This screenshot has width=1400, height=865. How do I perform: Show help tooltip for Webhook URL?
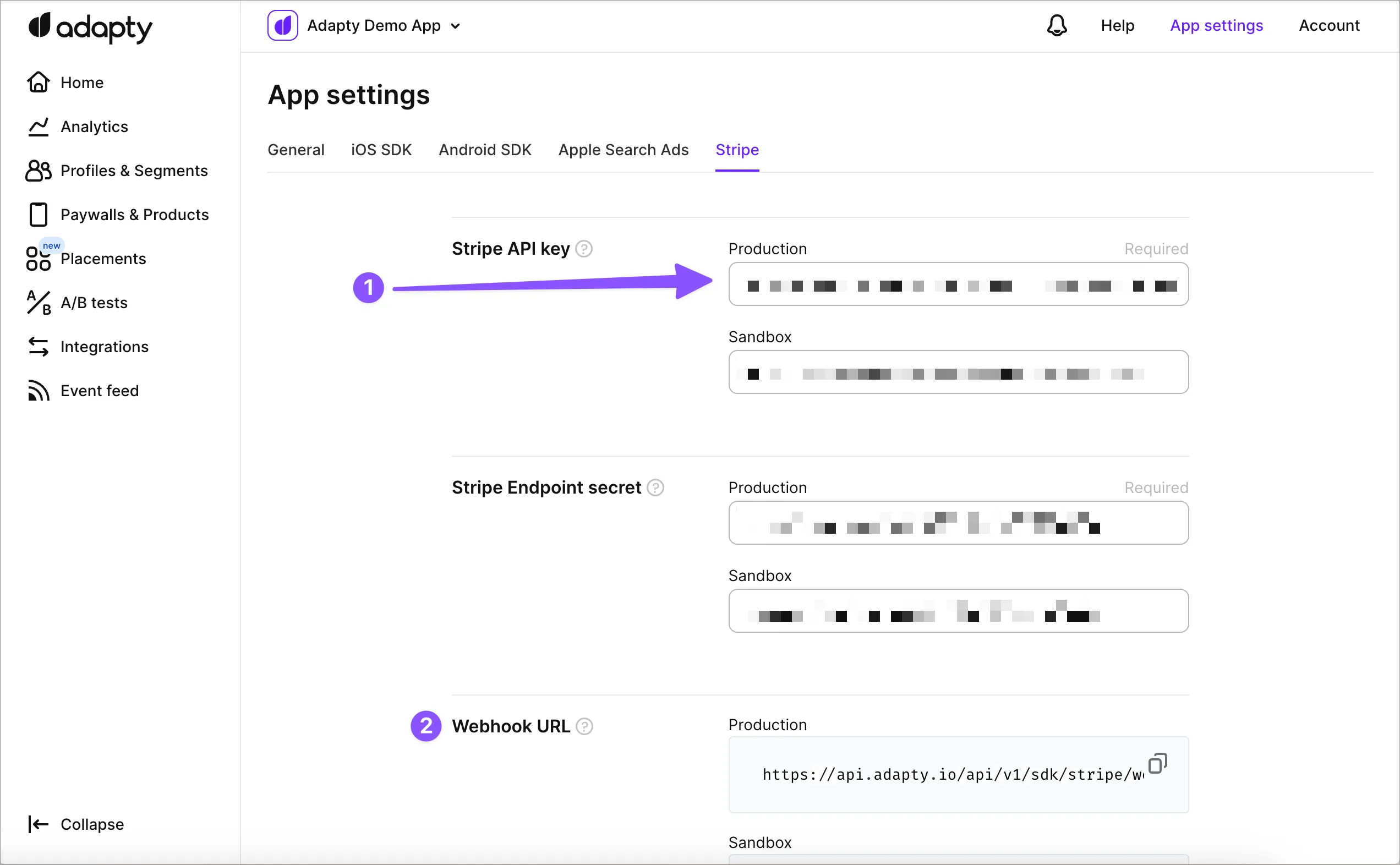(584, 726)
